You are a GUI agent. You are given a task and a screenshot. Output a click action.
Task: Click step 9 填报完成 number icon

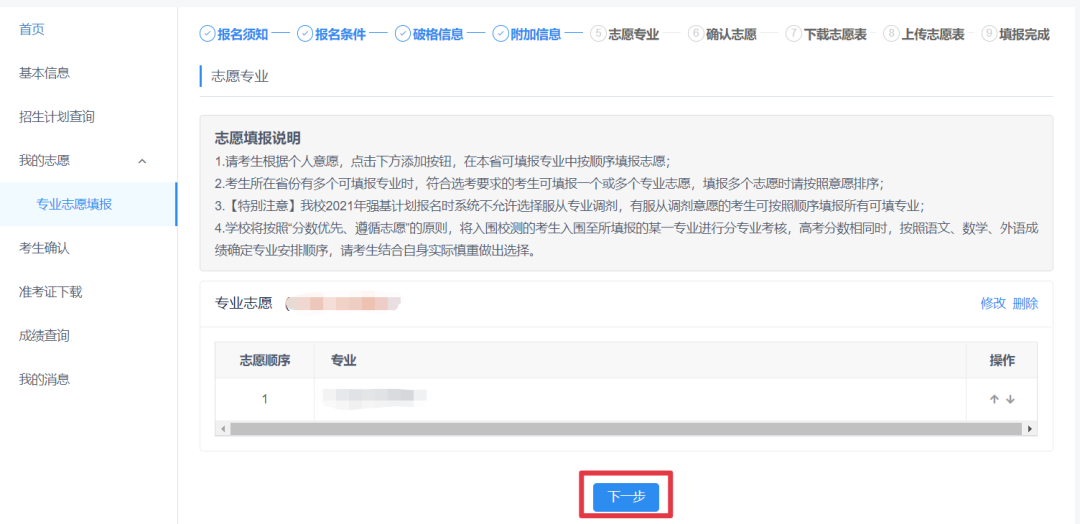(x=989, y=34)
